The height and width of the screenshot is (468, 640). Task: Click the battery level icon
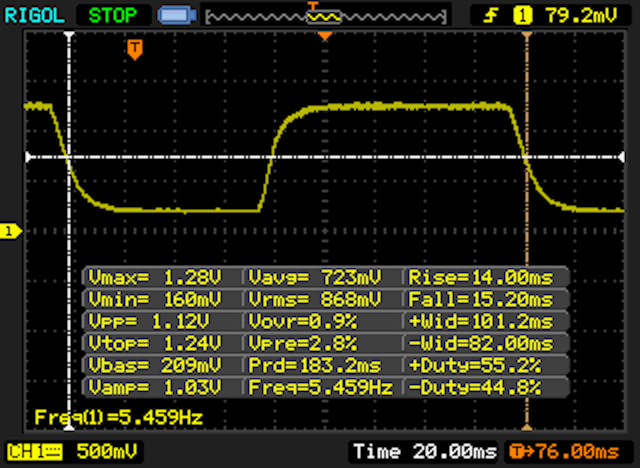[177, 16]
